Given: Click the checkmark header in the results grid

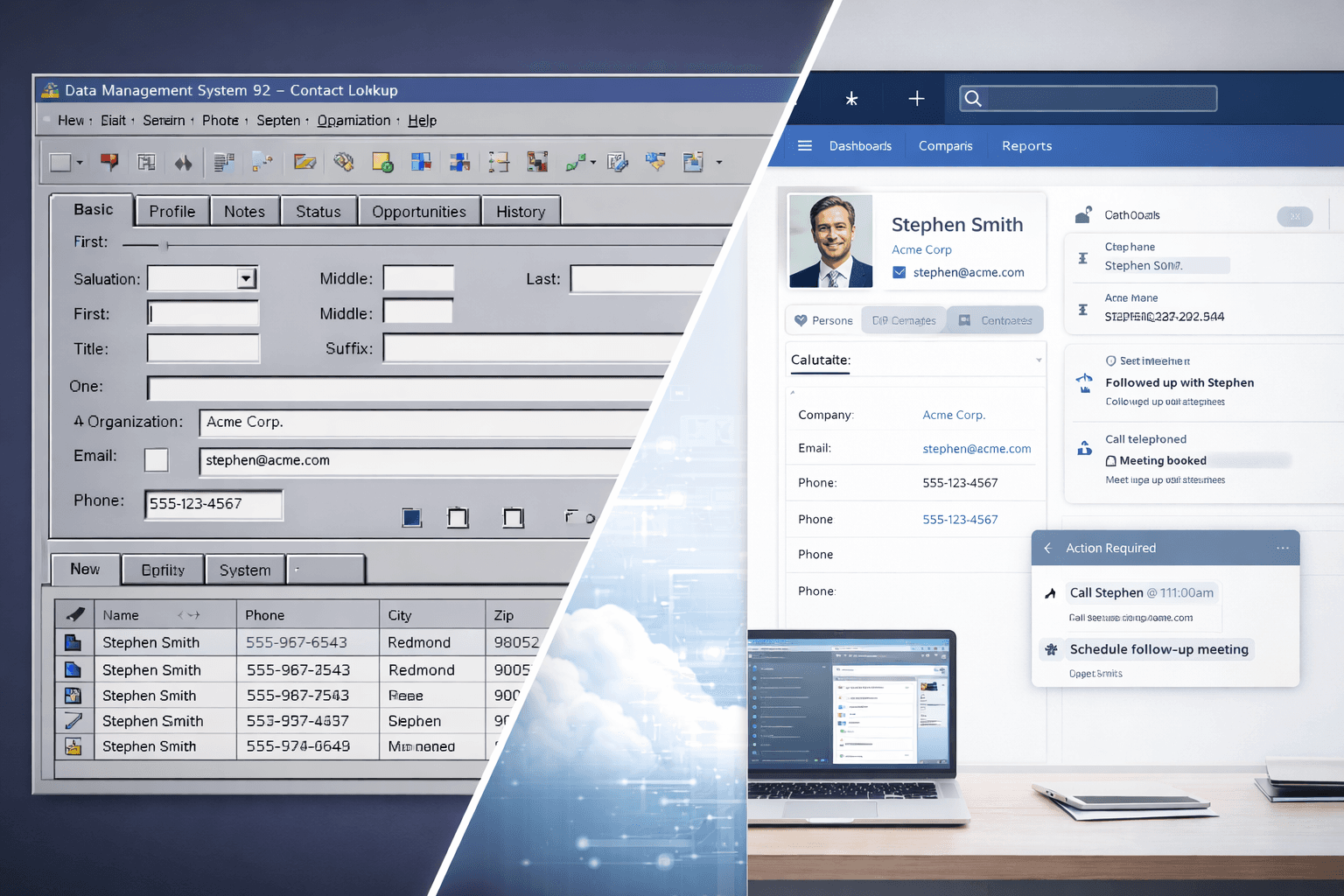Looking at the screenshot, I should click(74, 613).
